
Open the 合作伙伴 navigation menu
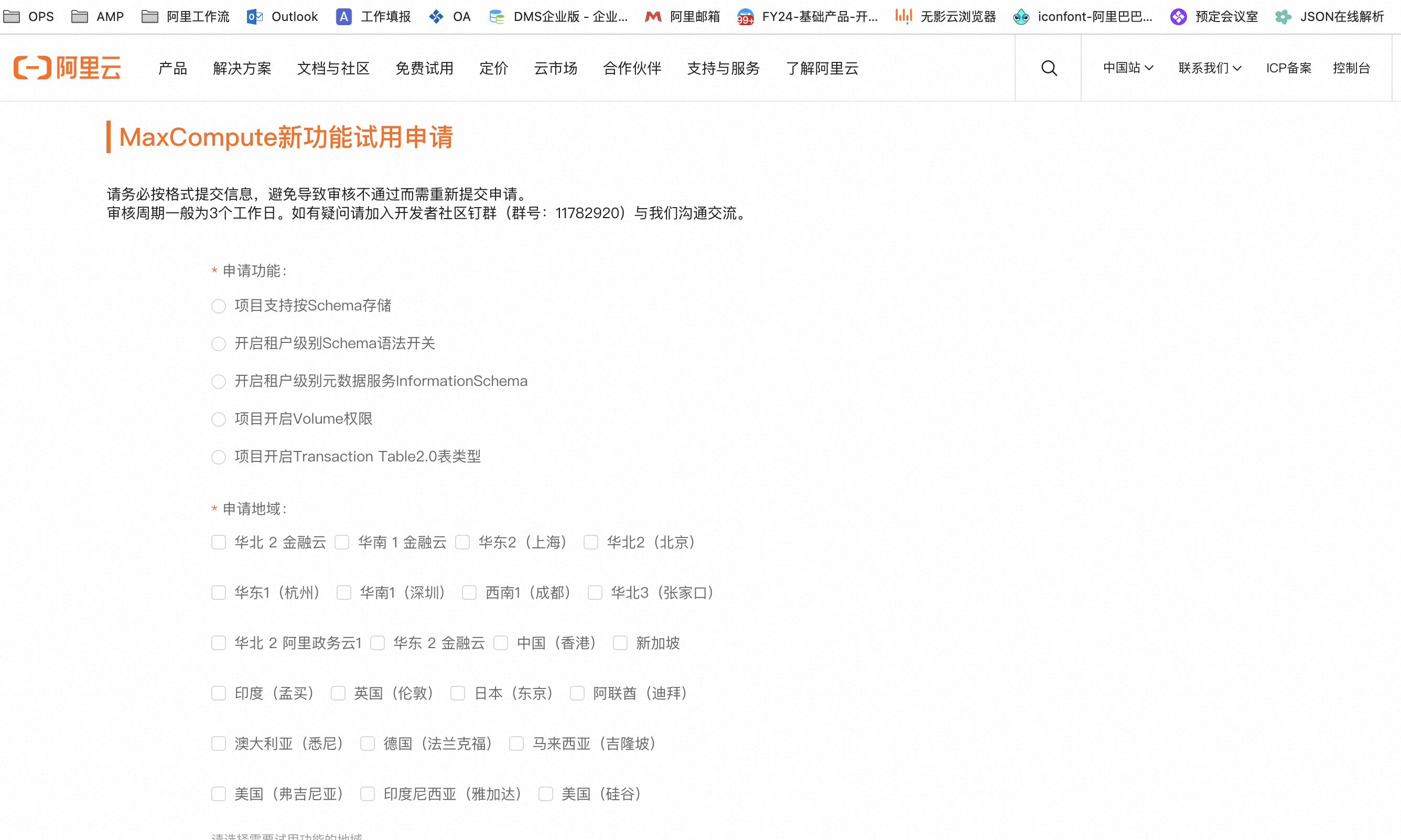(632, 69)
